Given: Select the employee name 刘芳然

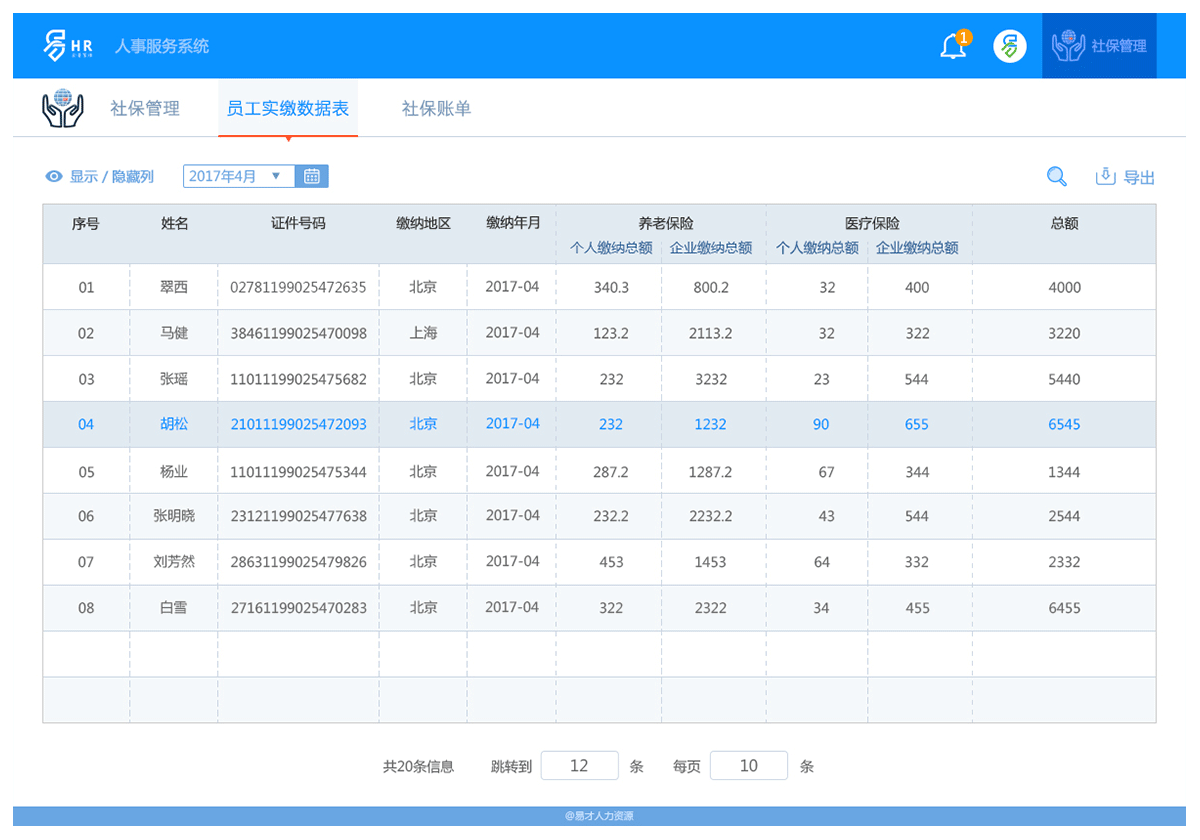Looking at the screenshot, I should tap(174, 562).
